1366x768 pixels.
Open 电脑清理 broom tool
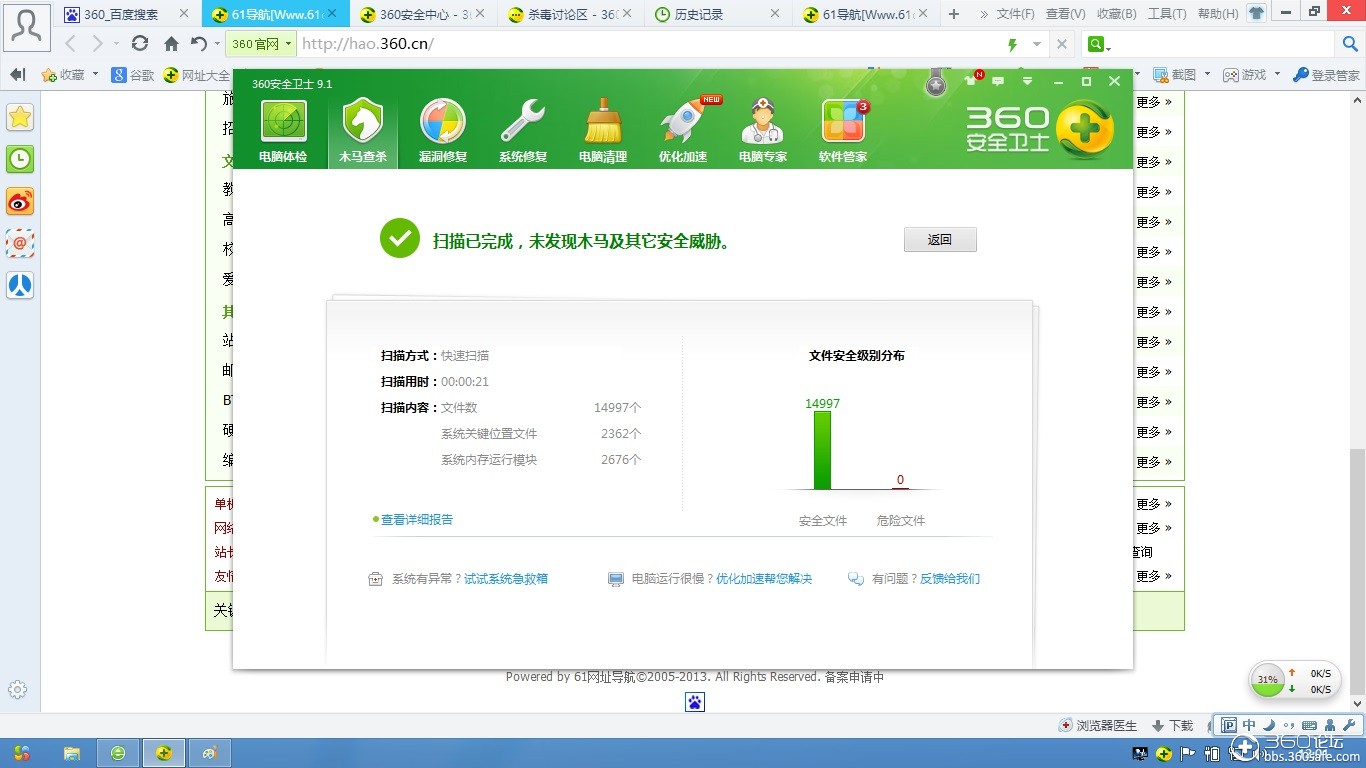(603, 132)
